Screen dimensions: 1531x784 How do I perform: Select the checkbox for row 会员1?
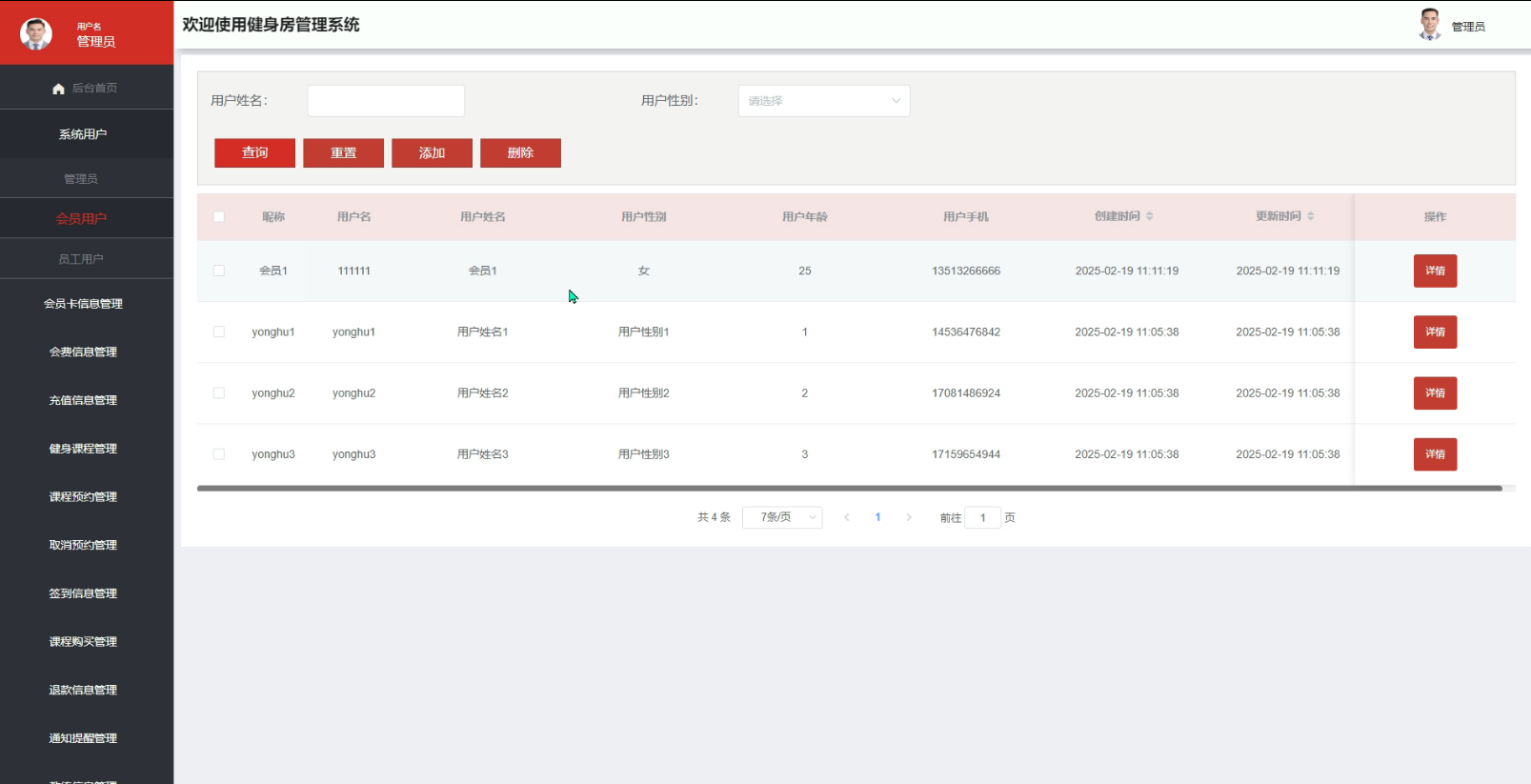pos(219,271)
